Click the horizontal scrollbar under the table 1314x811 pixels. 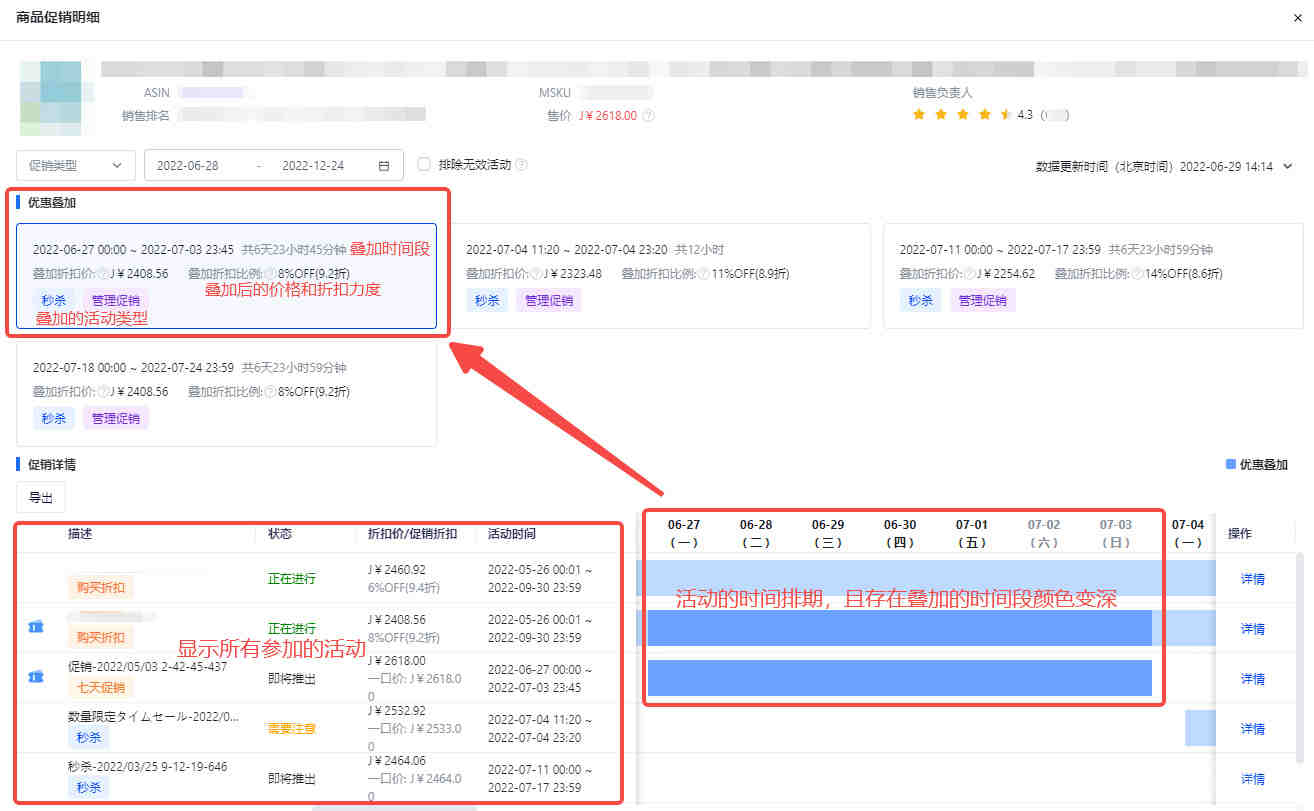click(395, 807)
